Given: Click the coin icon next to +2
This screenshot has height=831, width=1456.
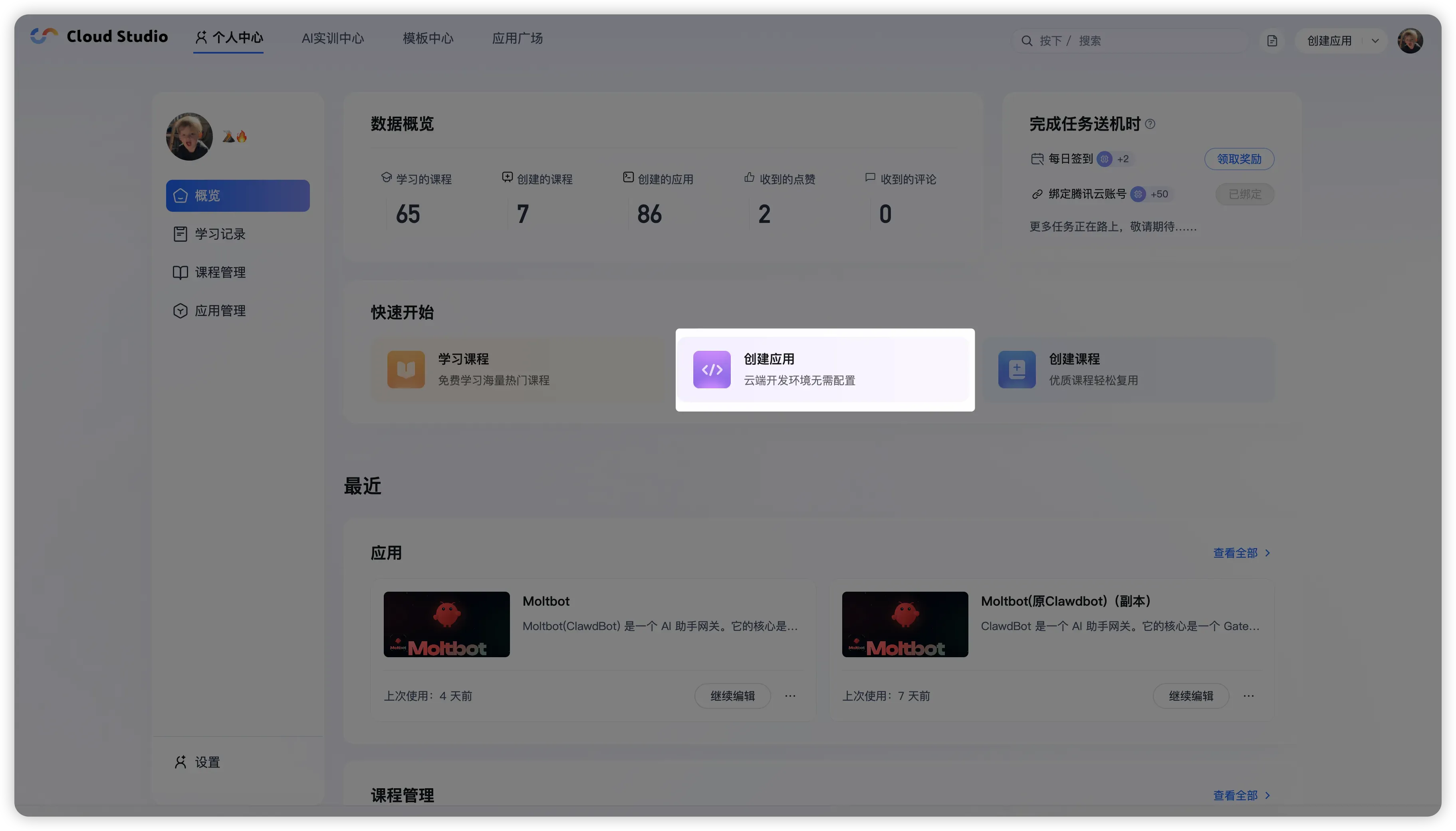Looking at the screenshot, I should point(1104,159).
